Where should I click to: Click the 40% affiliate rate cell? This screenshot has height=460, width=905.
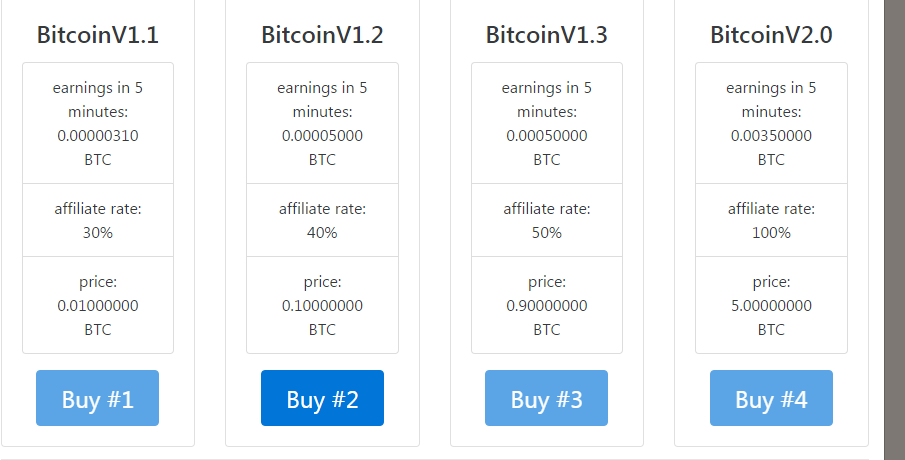coord(322,220)
